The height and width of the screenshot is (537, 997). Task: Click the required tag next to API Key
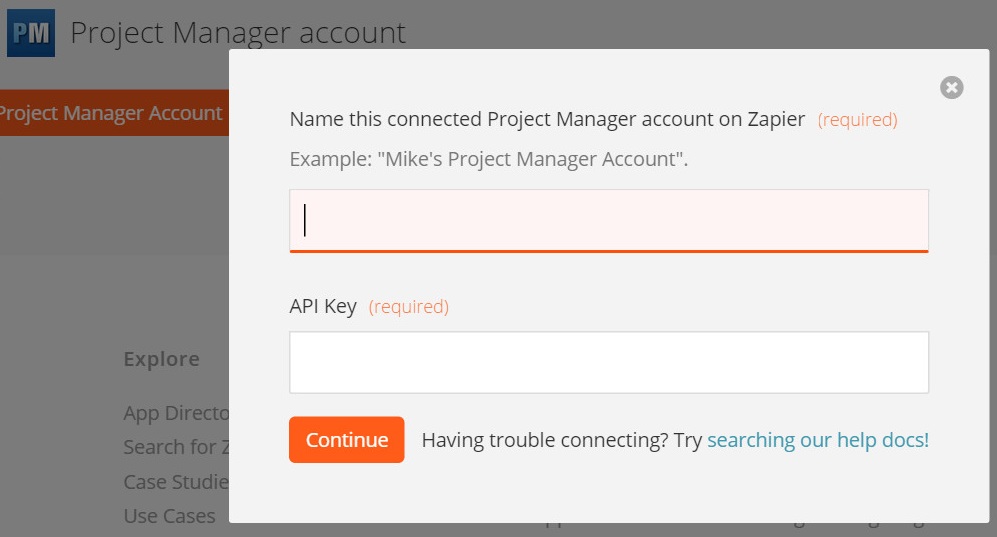(x=409, y=307)
